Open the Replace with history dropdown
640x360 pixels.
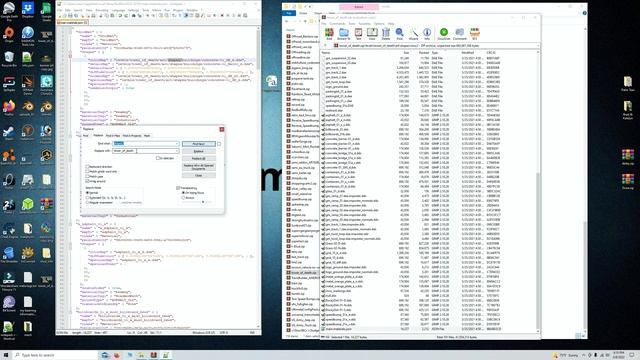pyautogui.click(x=177, y=151)
